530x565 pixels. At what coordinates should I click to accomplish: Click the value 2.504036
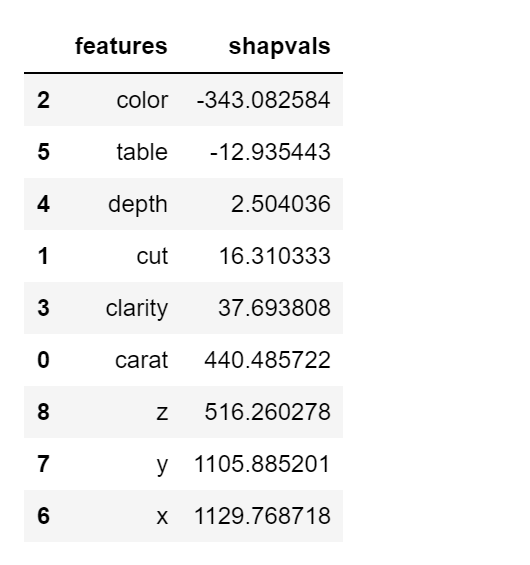click(x=281, y=204)
